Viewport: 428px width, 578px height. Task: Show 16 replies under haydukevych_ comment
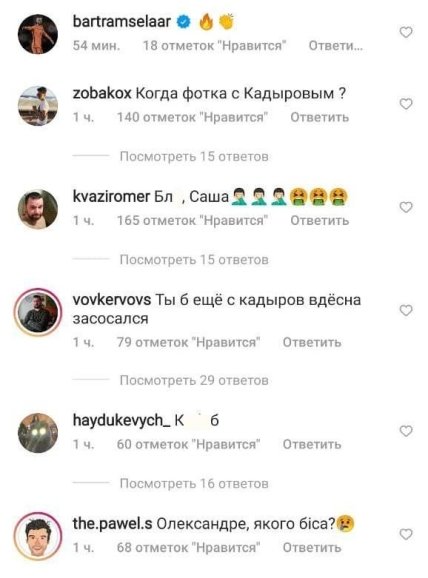pyautogui.click(x=194, y=484)
